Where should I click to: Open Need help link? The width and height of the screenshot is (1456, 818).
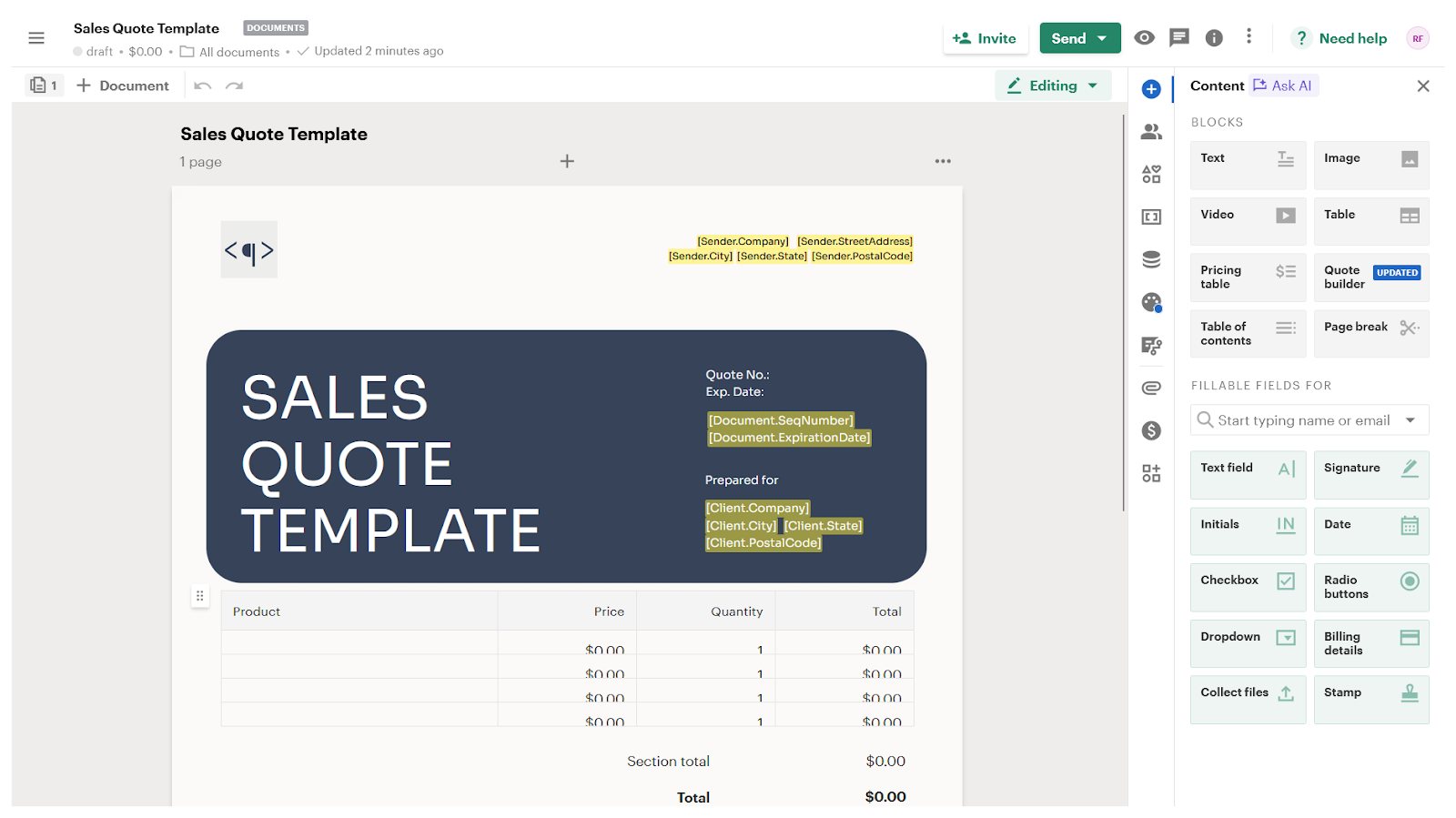tap(1341, 38)
